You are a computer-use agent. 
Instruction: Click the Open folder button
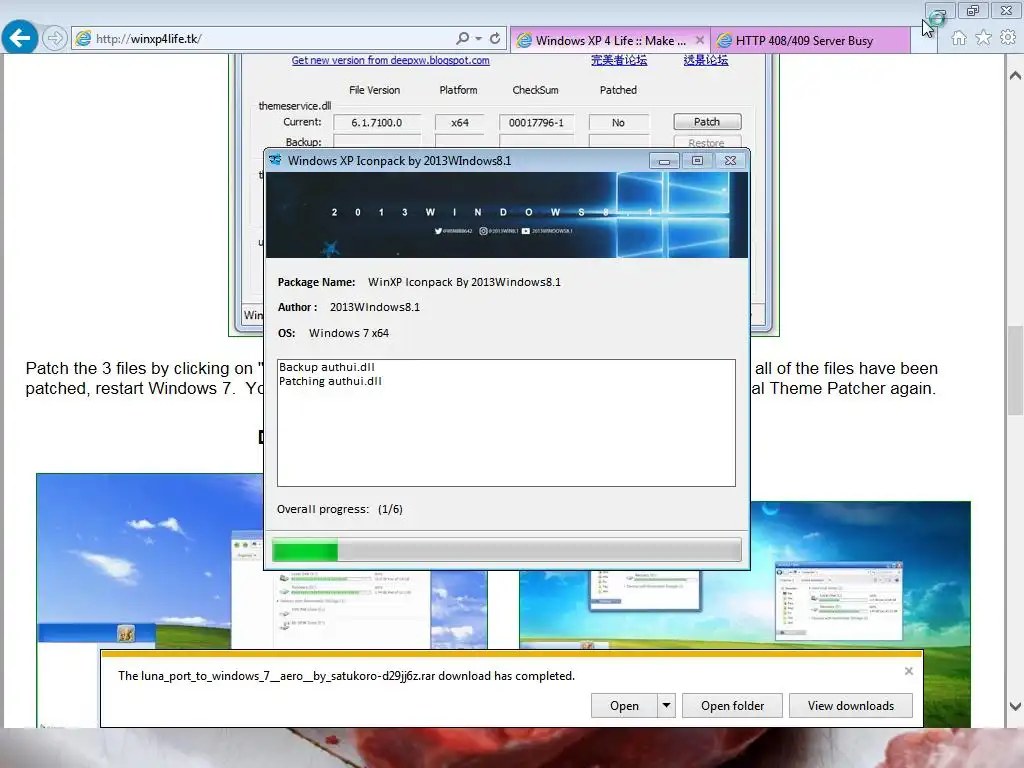732,706
